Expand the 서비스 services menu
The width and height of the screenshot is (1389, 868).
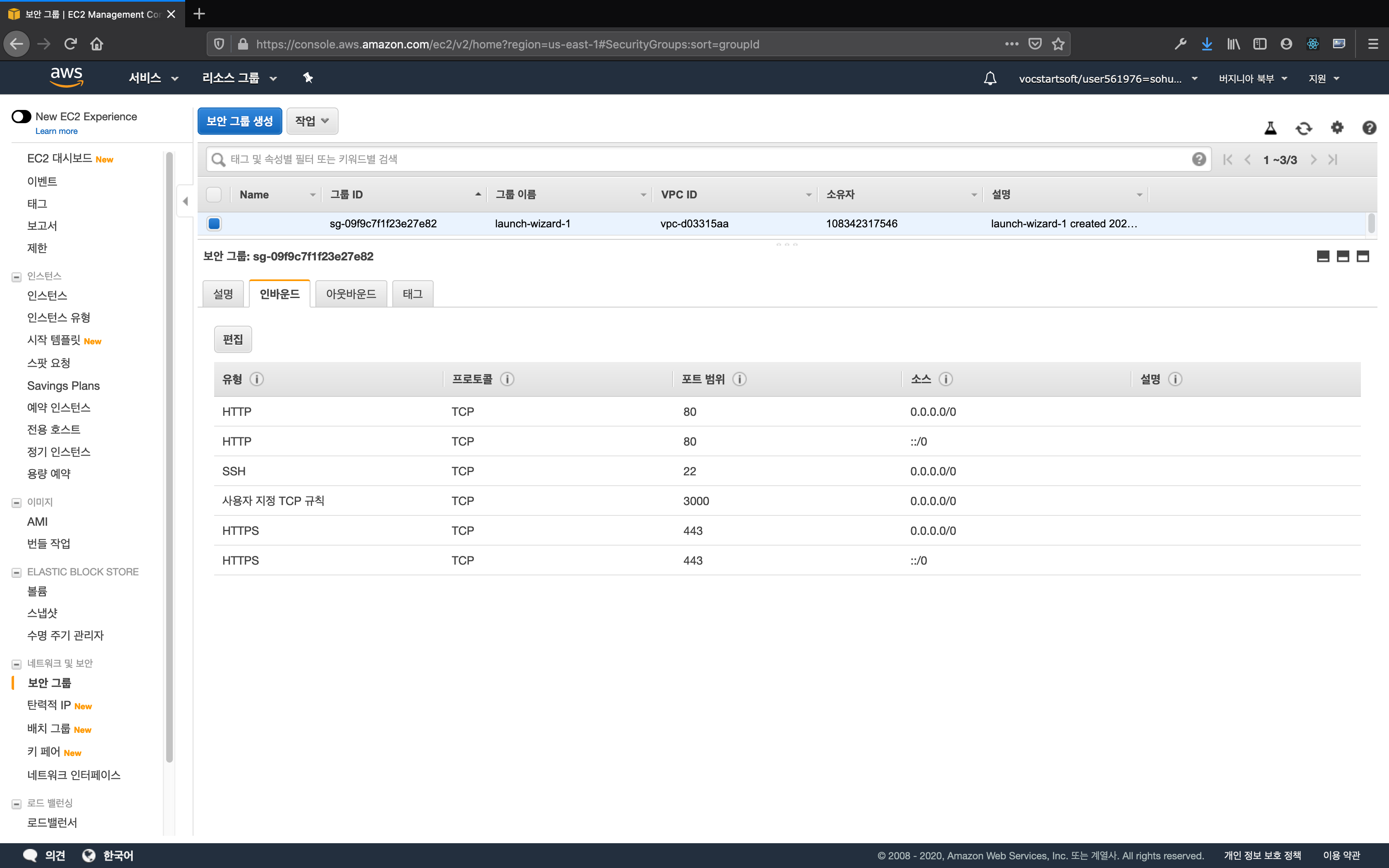[x=153, y=78]
